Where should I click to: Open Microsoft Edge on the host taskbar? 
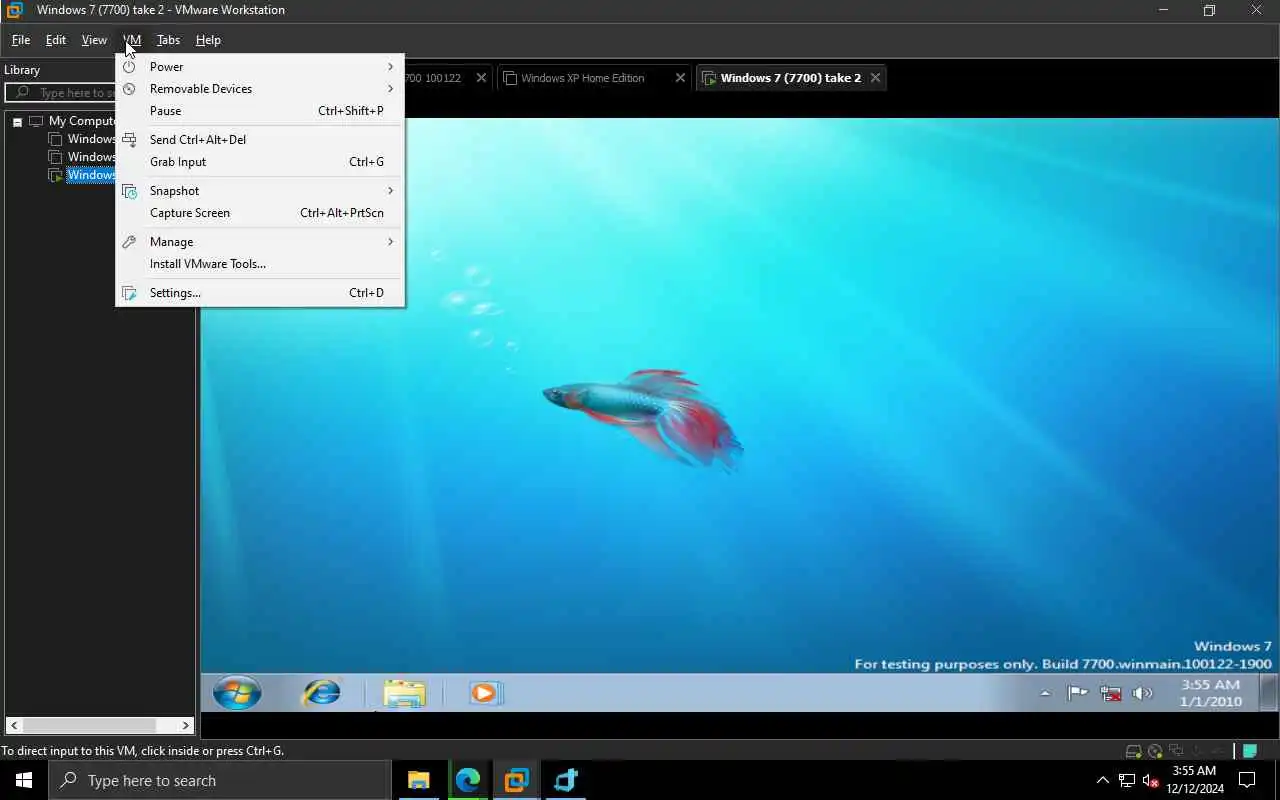tap(468, 780)
